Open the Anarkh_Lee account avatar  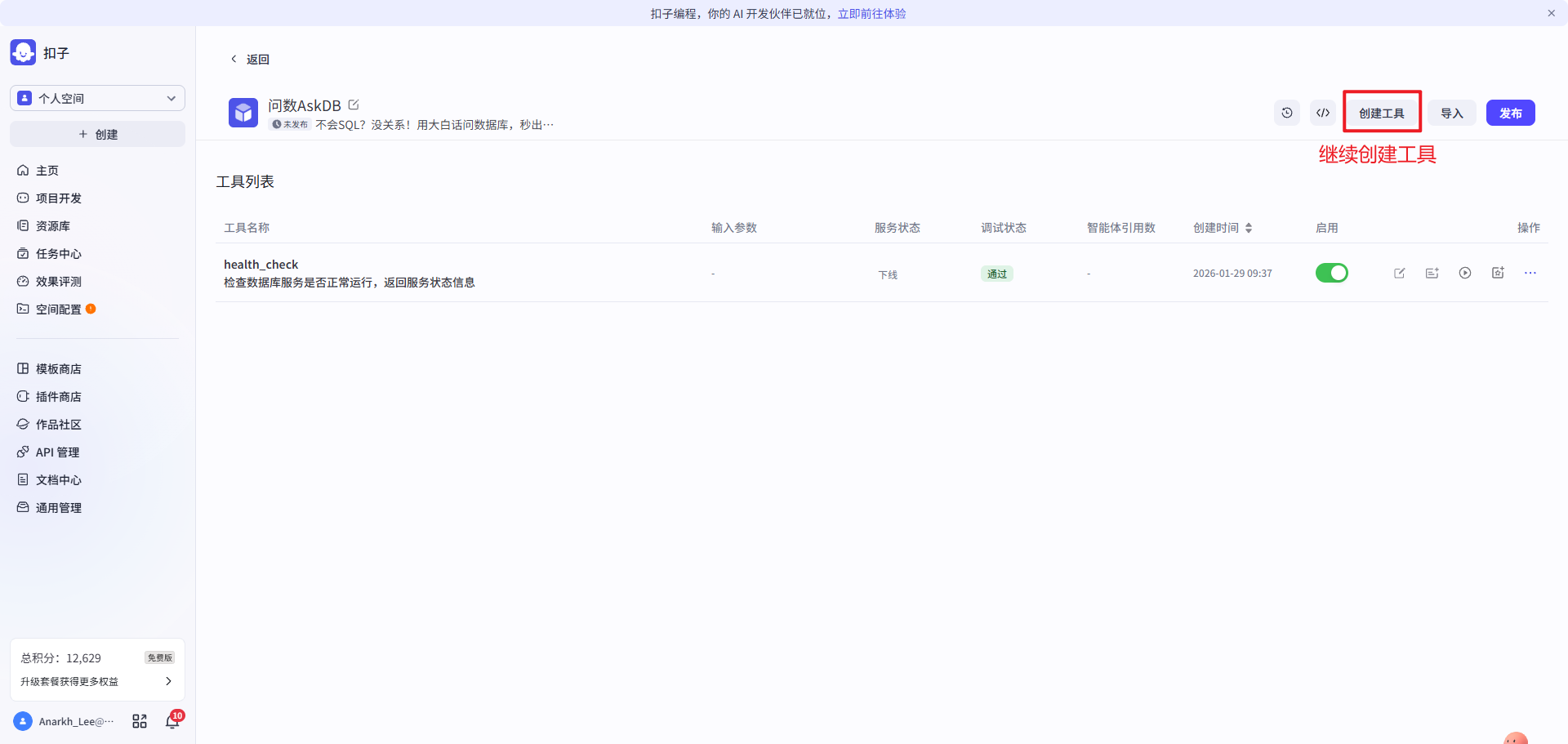(x=23, y=721)
